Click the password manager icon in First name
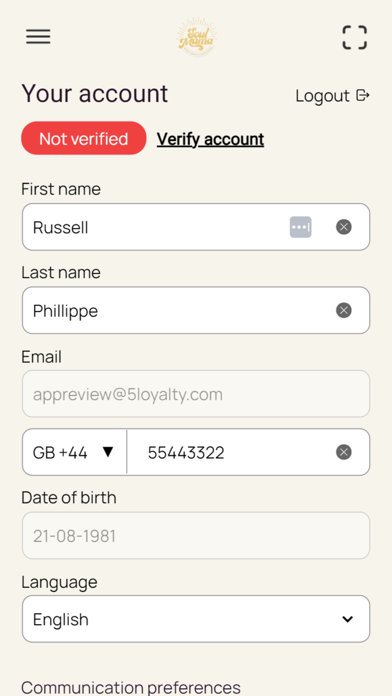392x696 pixels. (301, 227)
